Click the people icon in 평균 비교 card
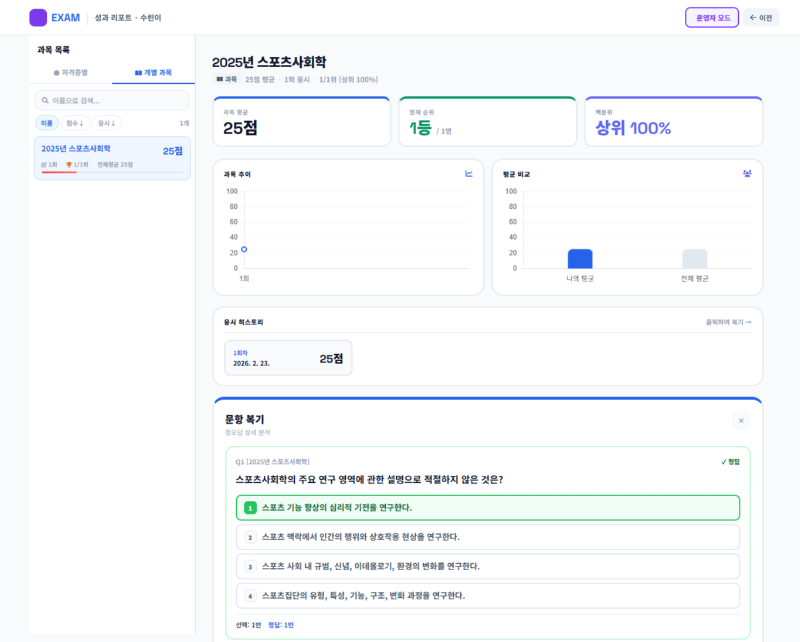The image size is (800, 642). tap(747, 174)
